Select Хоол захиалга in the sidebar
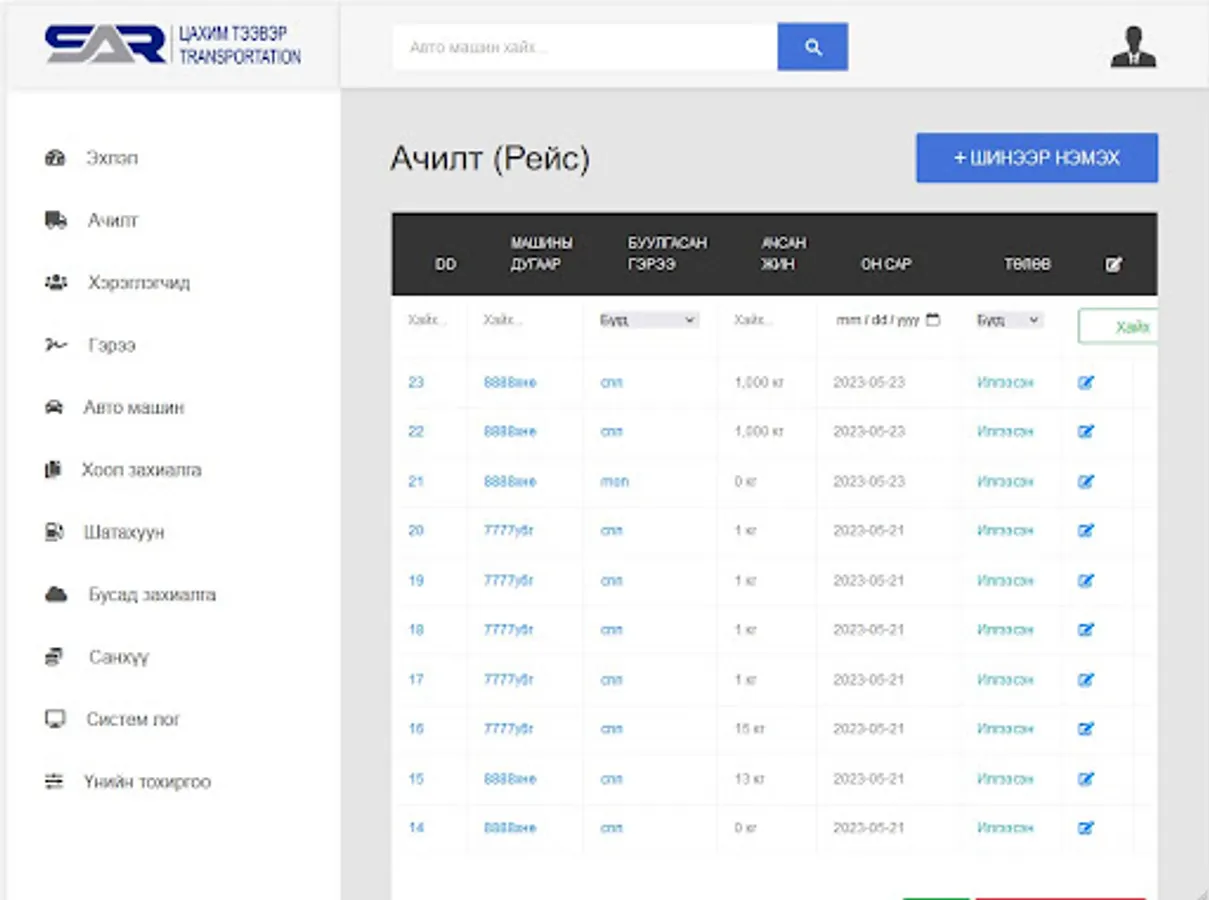 click(142, 469)
